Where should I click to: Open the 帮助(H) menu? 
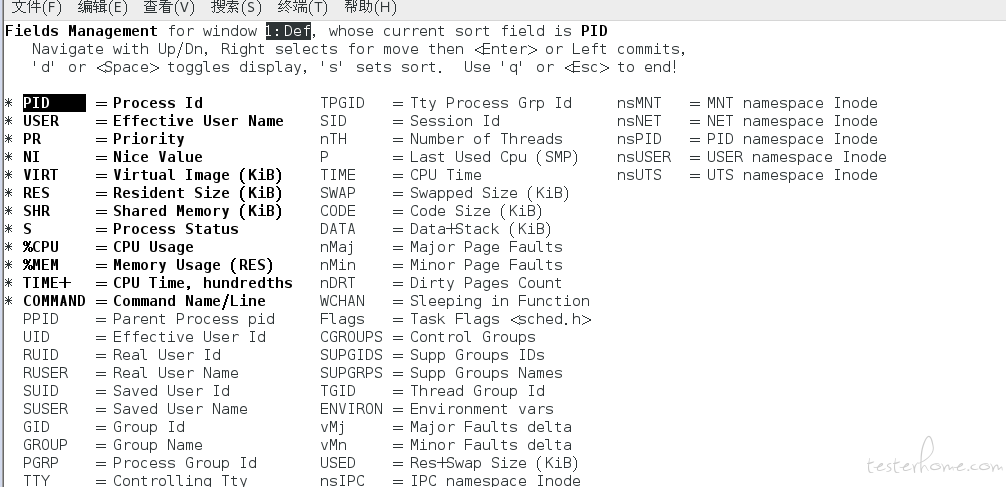coord(370,8)
